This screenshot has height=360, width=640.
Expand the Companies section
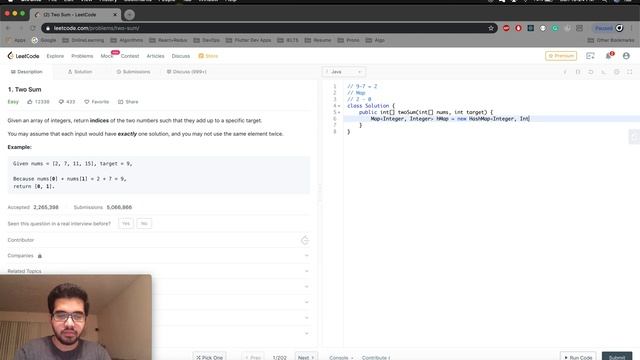[x=158, y=256]
